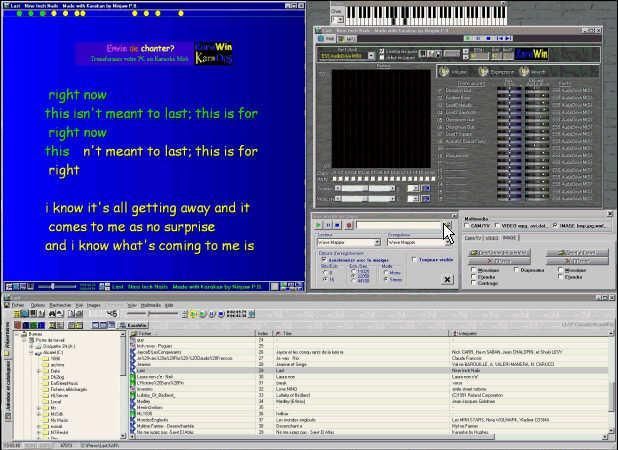Screen dimensions: 618x450
Task: Click the Expression knob icon in mixer
Action: click(481, 72)
